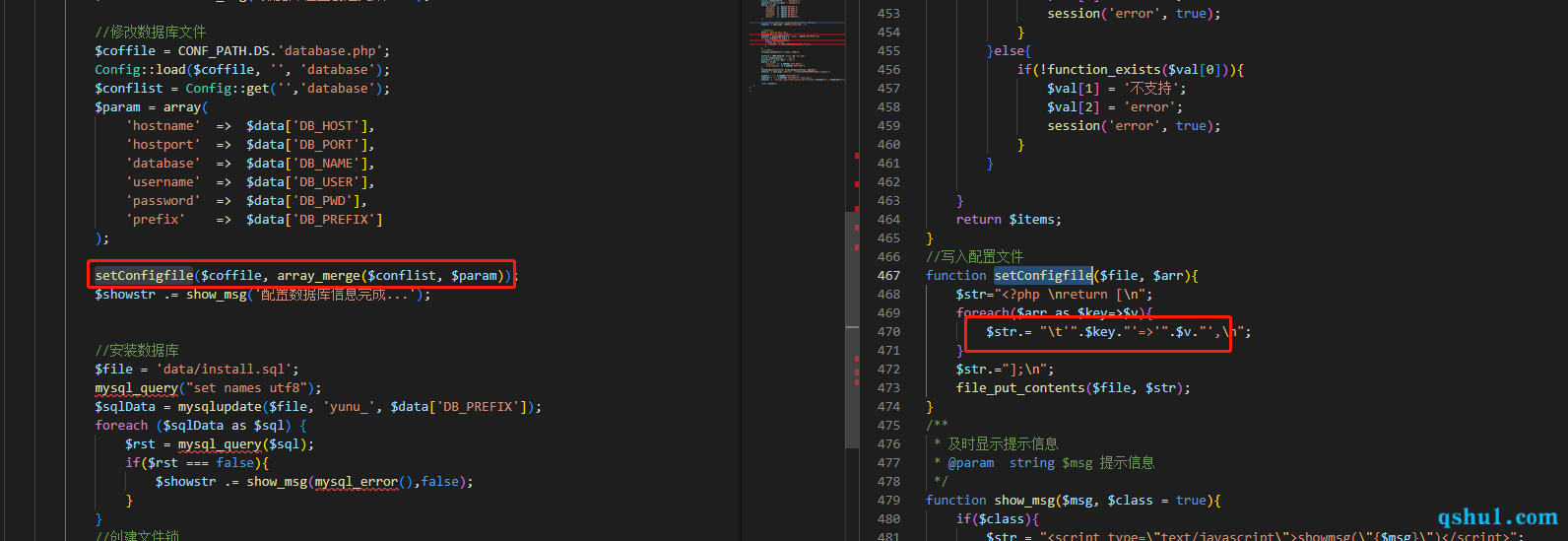Click the mysql_query("set names utf8") line
The height and width of the screenshot is (541, 1568).
click(208, 388)
